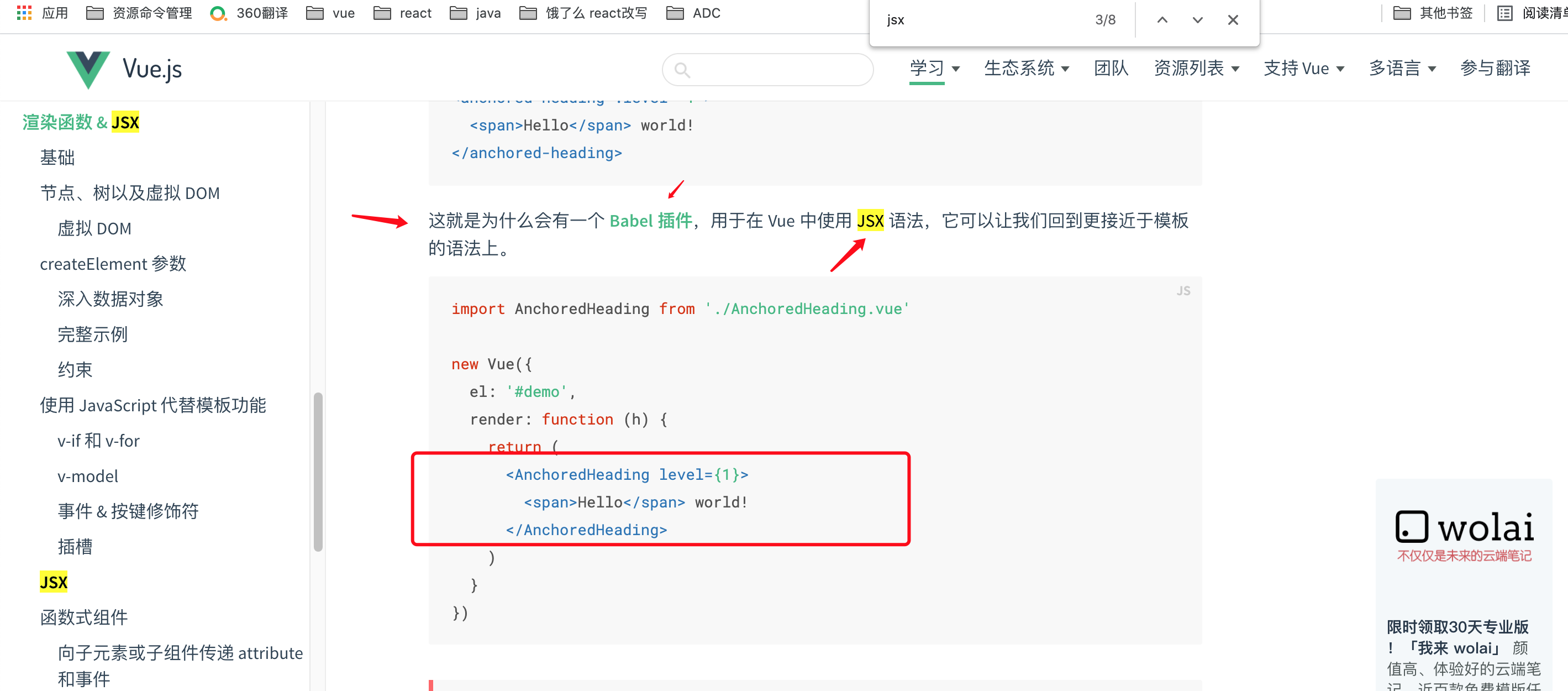
Task: Jump to 使用 JavaScript 代替模板功能 section
Action: click(x=153, y=405)
